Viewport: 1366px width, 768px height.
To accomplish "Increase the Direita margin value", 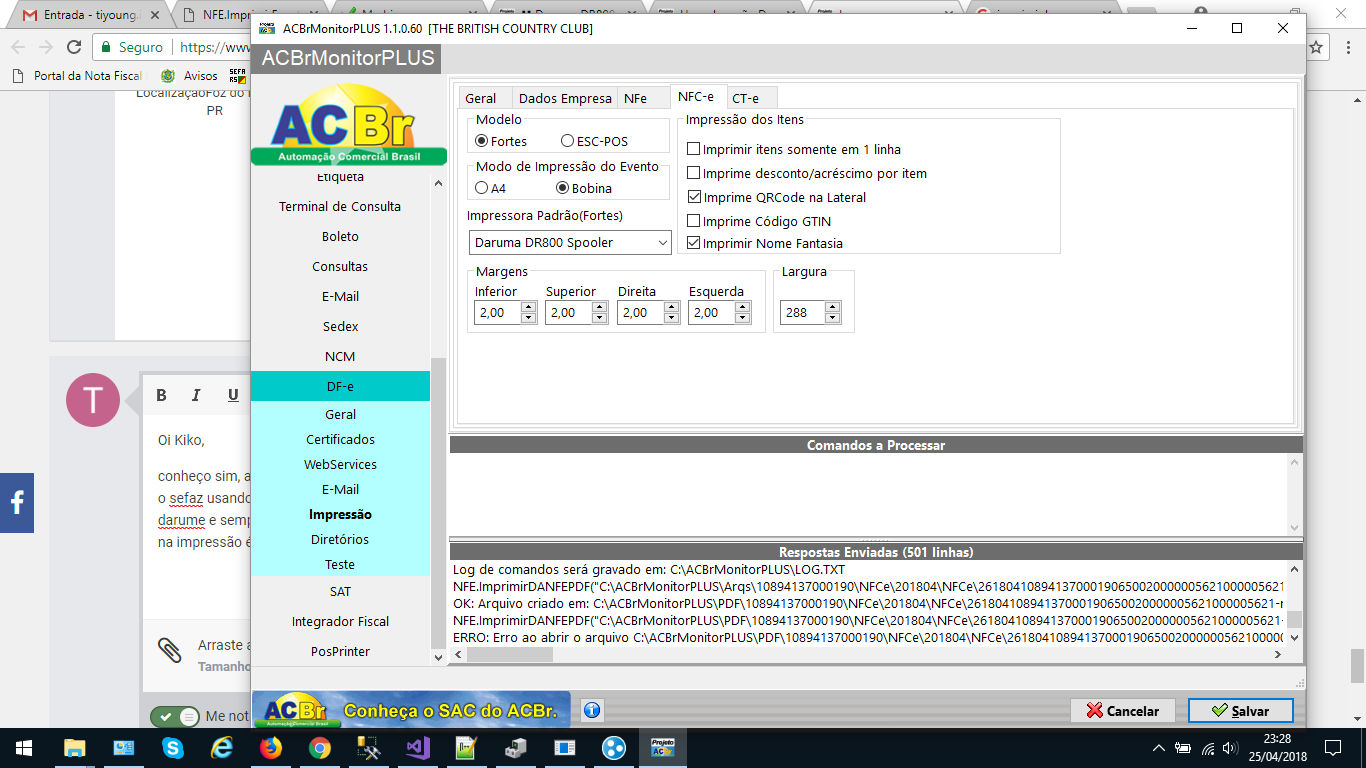I will [x=671, y=307].
